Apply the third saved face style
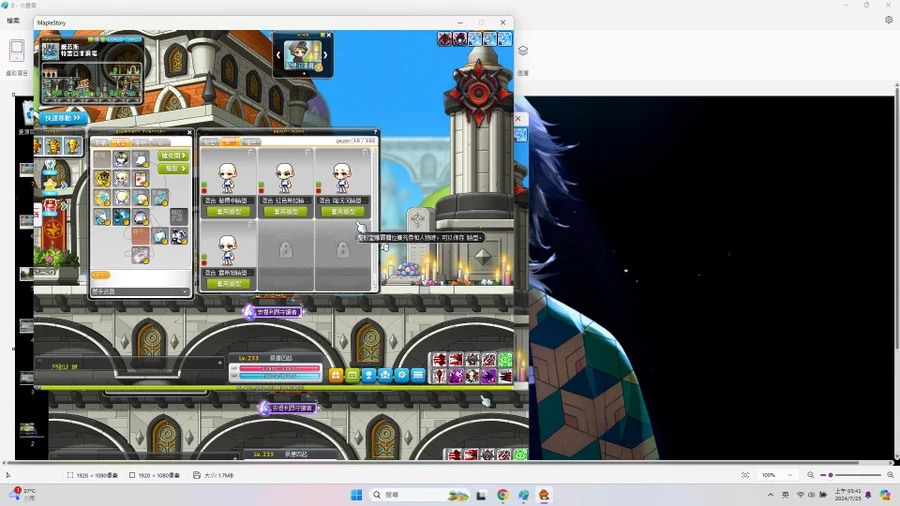This screenshot has width=900, height=506. click(x=343, y=212)
